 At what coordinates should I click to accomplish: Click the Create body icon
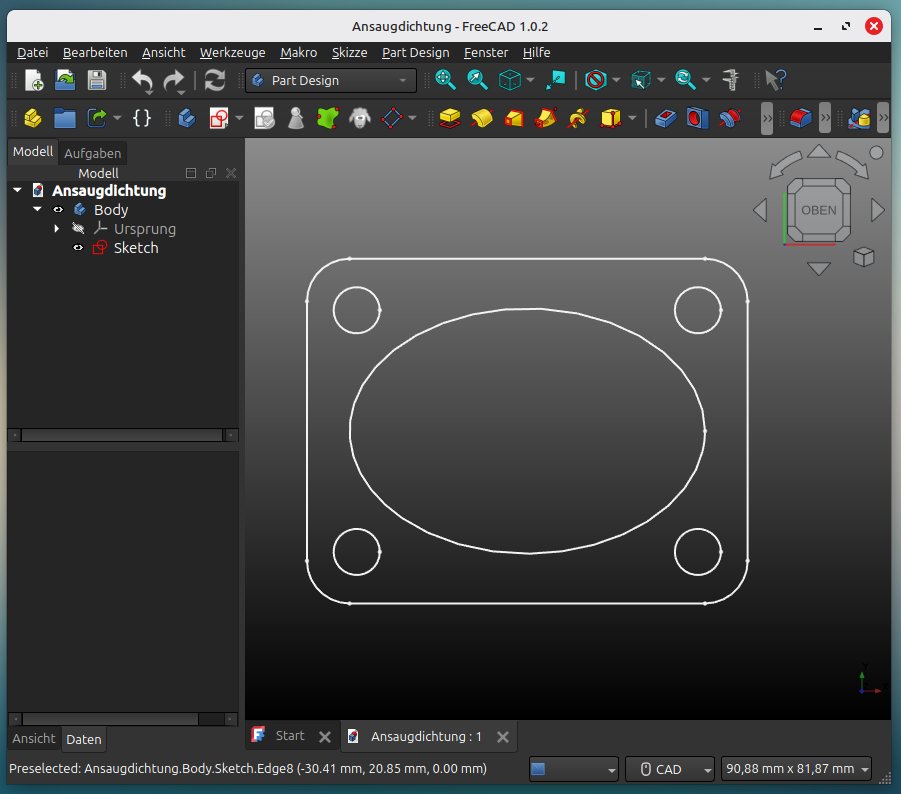186,118
